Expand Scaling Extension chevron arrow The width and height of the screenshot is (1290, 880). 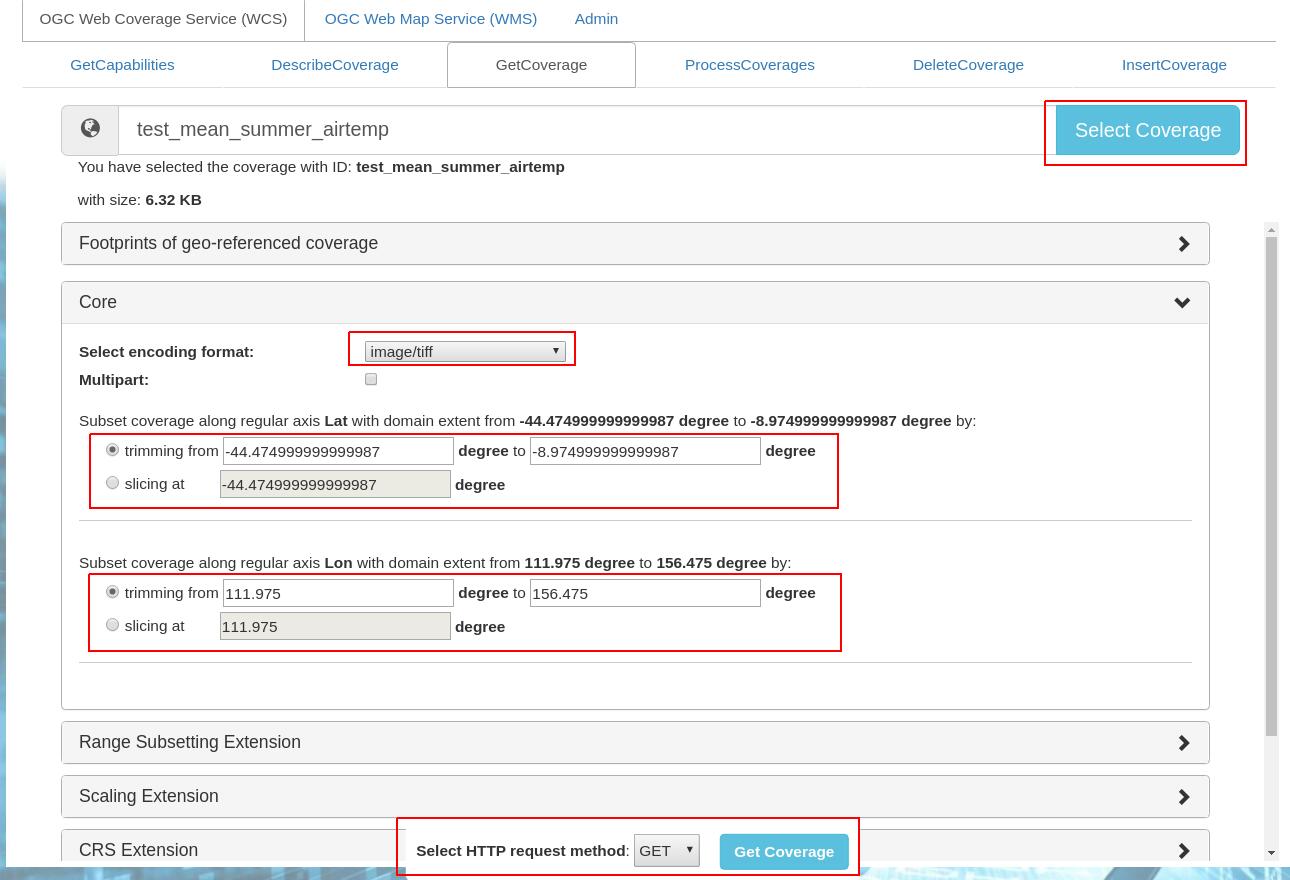[x=1183, y=797]
